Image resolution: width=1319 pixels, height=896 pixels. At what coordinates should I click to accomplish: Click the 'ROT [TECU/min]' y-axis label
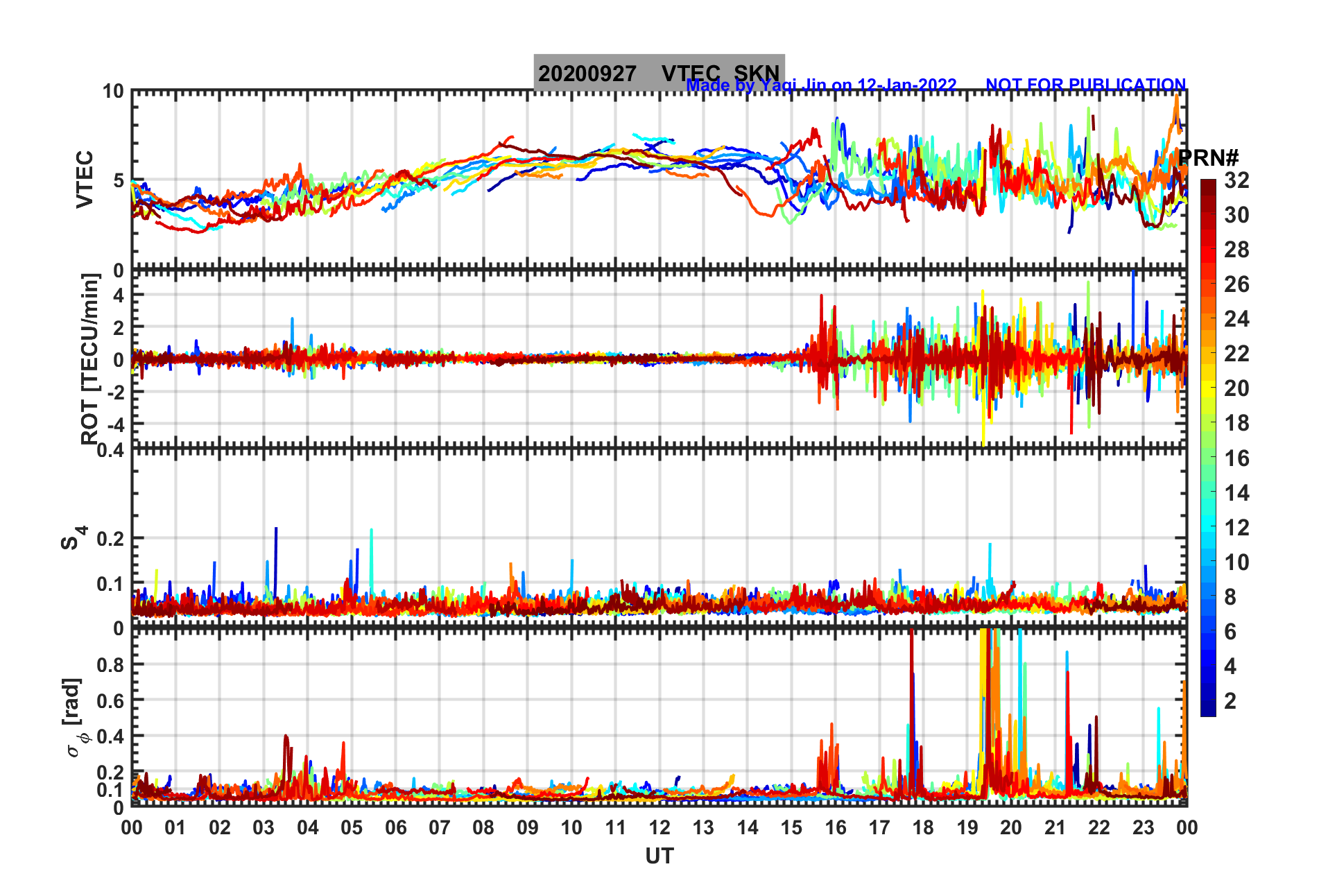[90, 359]
